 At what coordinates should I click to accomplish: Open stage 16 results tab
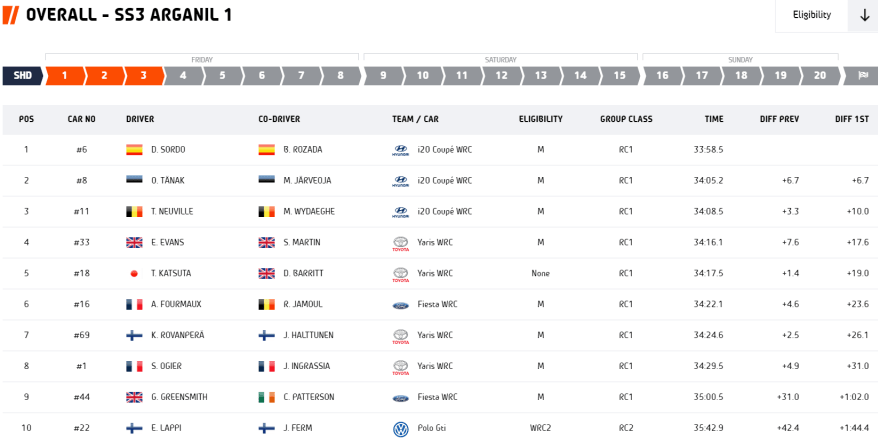(x=661, y=75)
